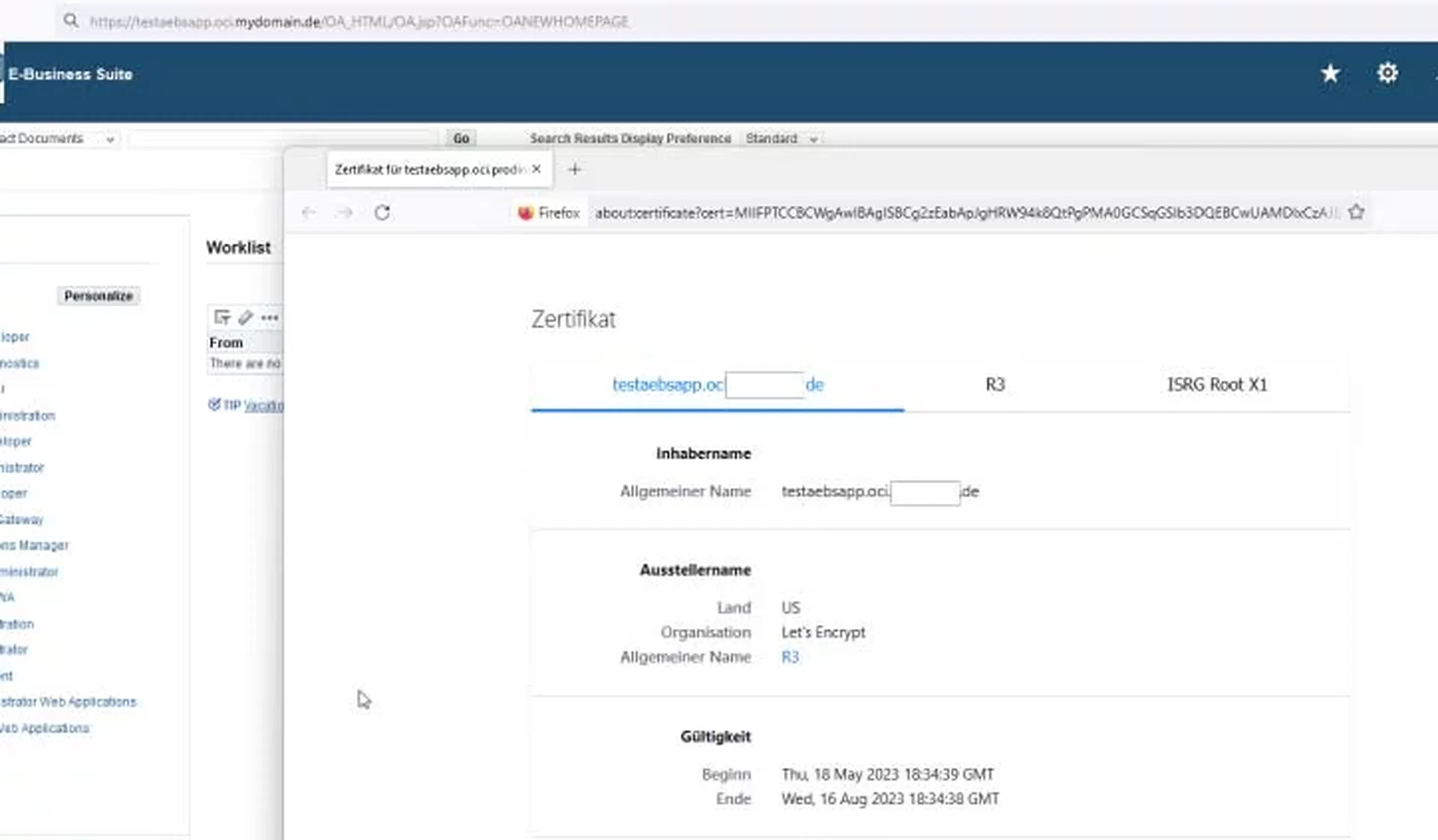Click the E-Business Suite title in the header

(x=70, y=74)
